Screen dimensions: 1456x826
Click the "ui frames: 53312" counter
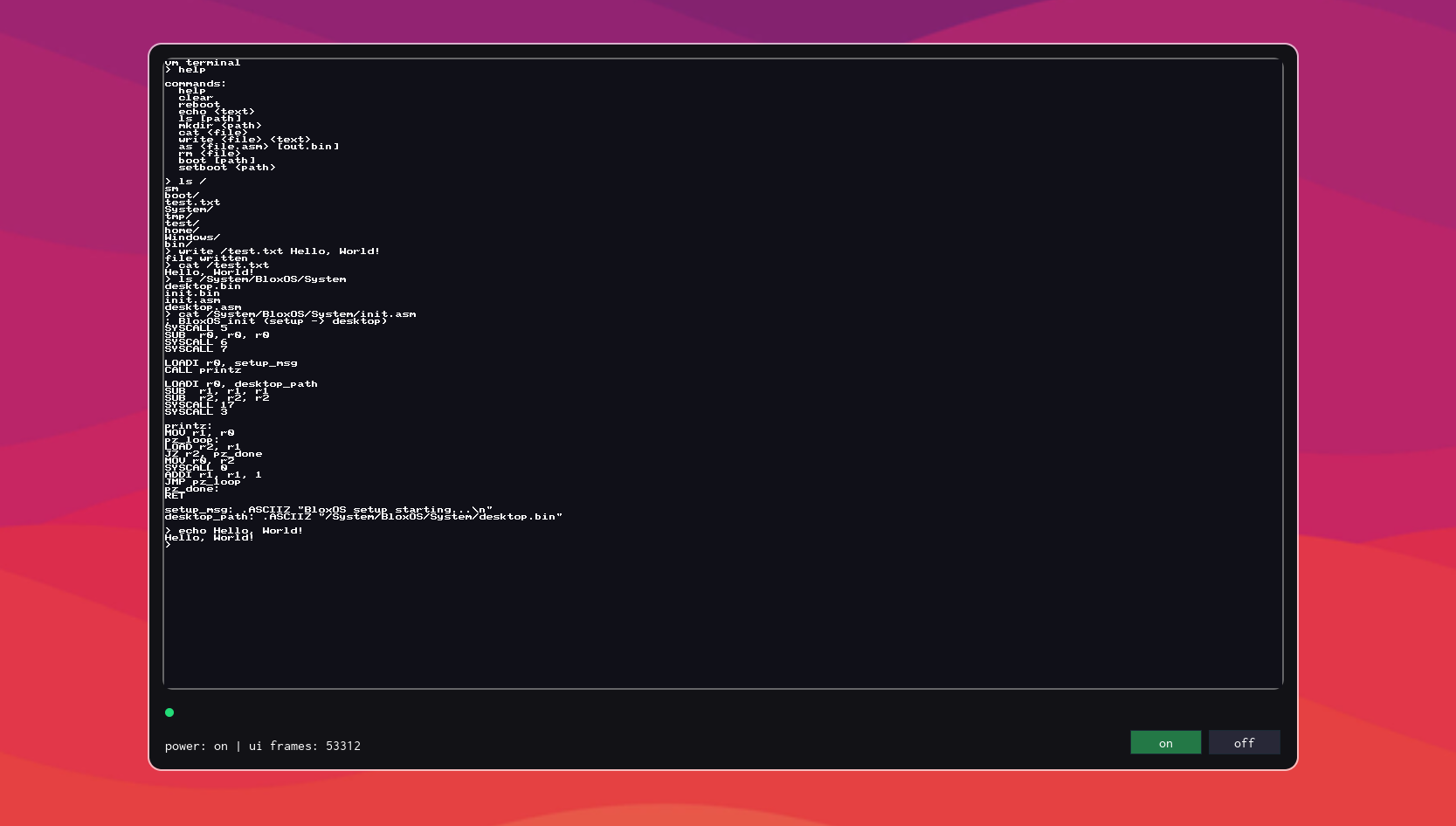point(305,747)
